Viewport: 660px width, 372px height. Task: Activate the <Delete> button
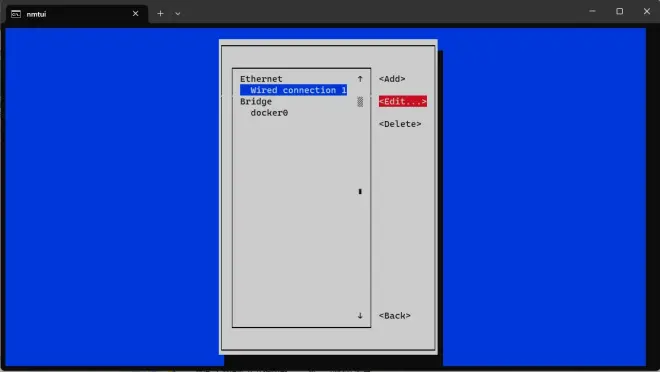point(400,124)
